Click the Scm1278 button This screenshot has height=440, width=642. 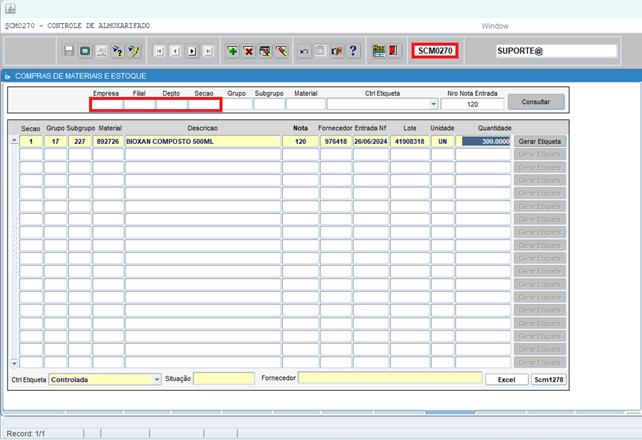click(549, 379)
